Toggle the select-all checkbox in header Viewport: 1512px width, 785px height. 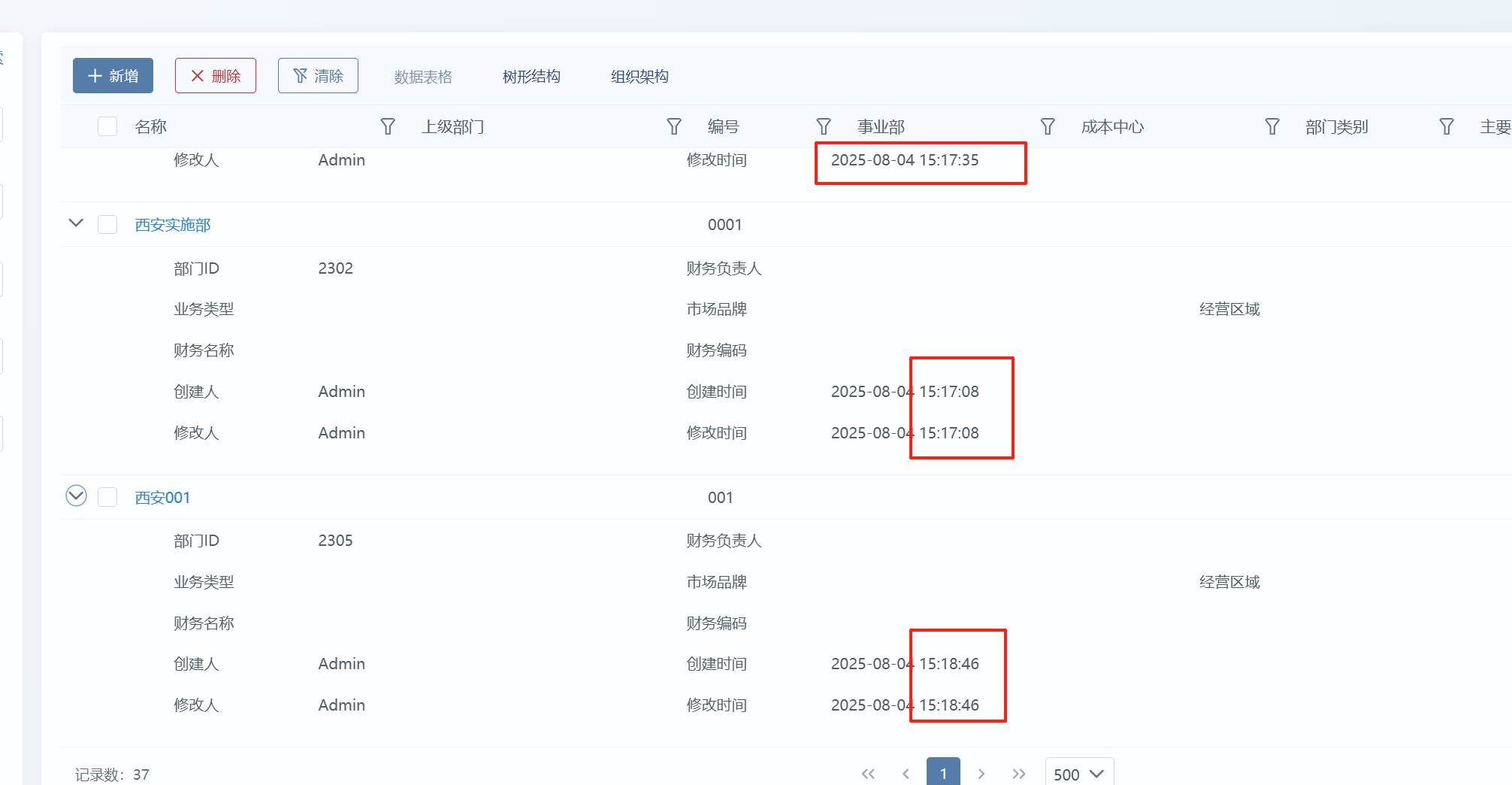click(107, 126)
